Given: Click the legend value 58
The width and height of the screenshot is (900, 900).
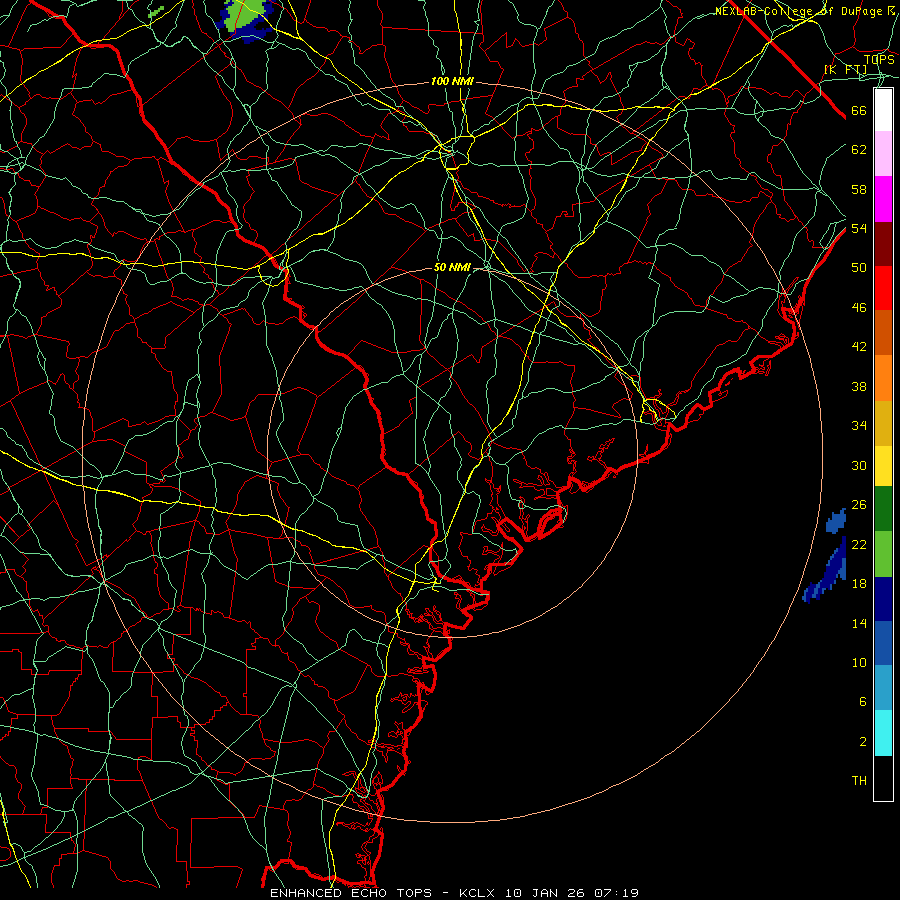Looking at the screenshot, I should click(x=859, y=189).
